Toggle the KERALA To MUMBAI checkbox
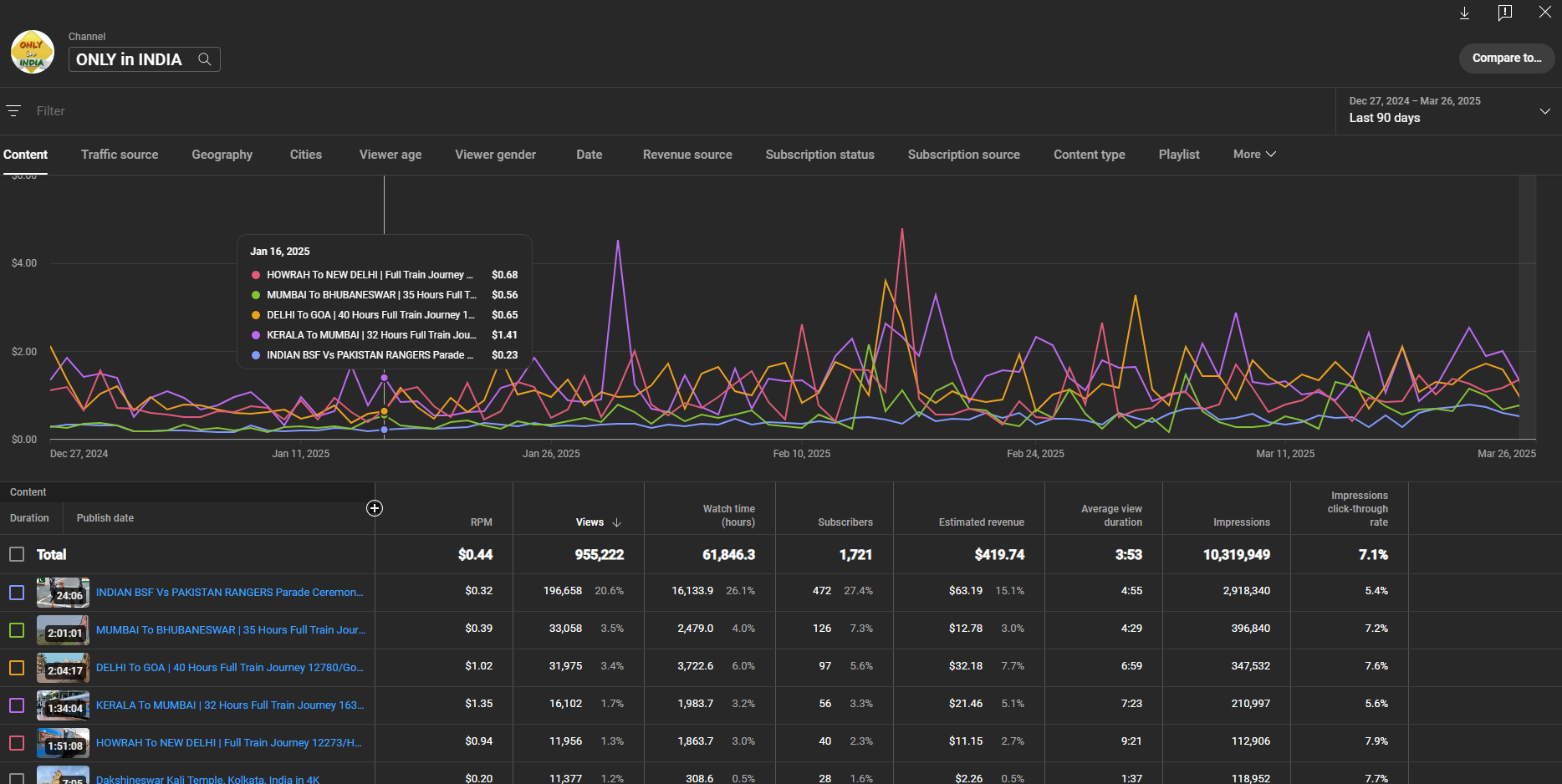This screenshot has height=784, width=1562. [17, 705]
